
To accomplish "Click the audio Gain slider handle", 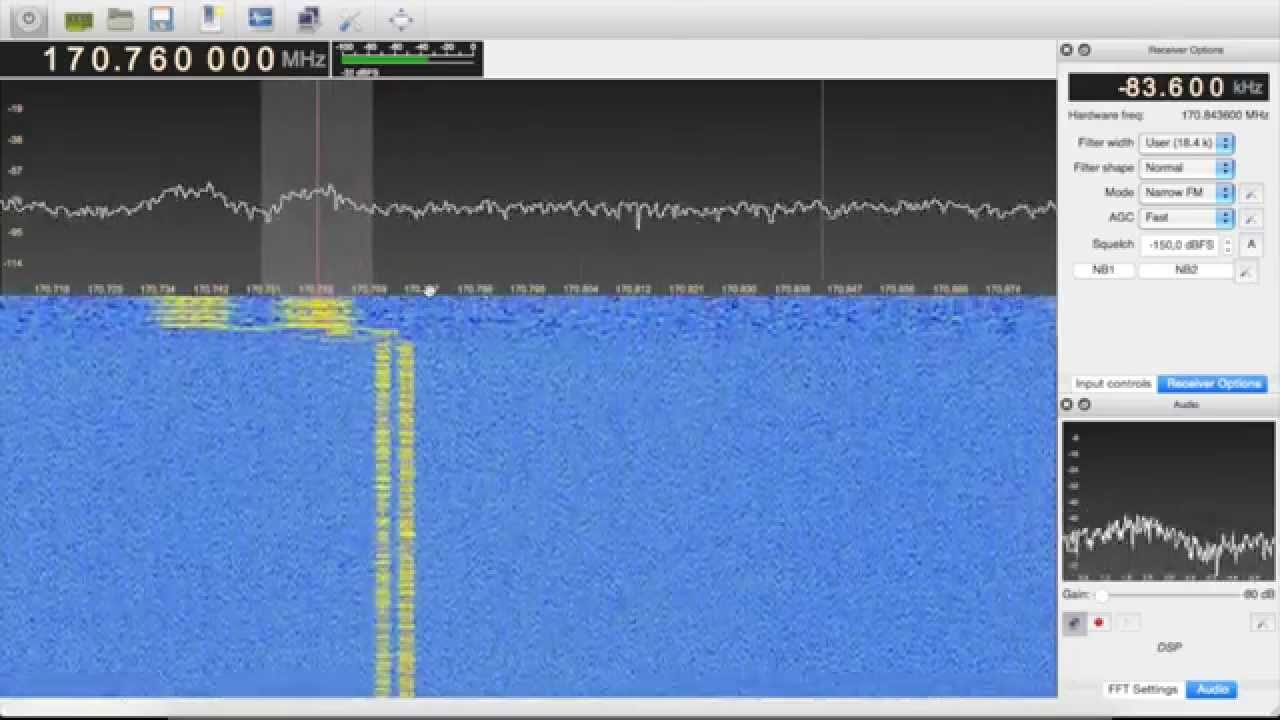I will click(x=1101, y=595).
